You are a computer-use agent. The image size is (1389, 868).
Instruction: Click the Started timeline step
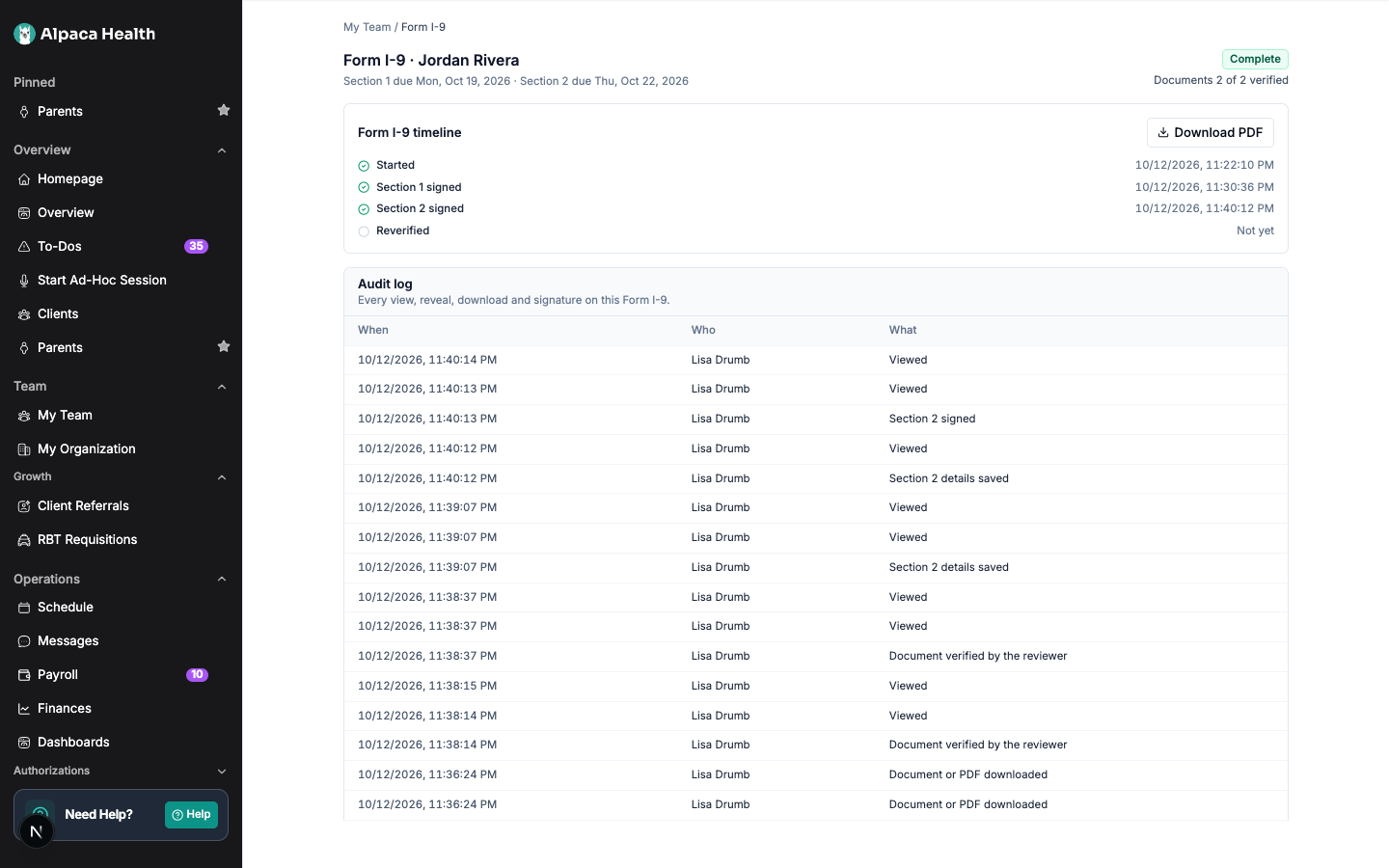pyautogui.click(x=395, y=165)
